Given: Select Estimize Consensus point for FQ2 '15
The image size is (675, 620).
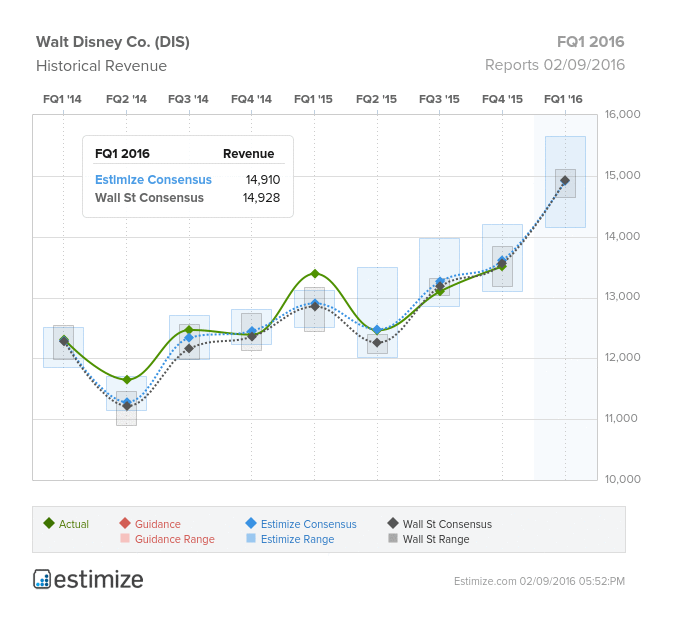Looking at the screenshot, I should pyautogui.click(x=377, y=330).
